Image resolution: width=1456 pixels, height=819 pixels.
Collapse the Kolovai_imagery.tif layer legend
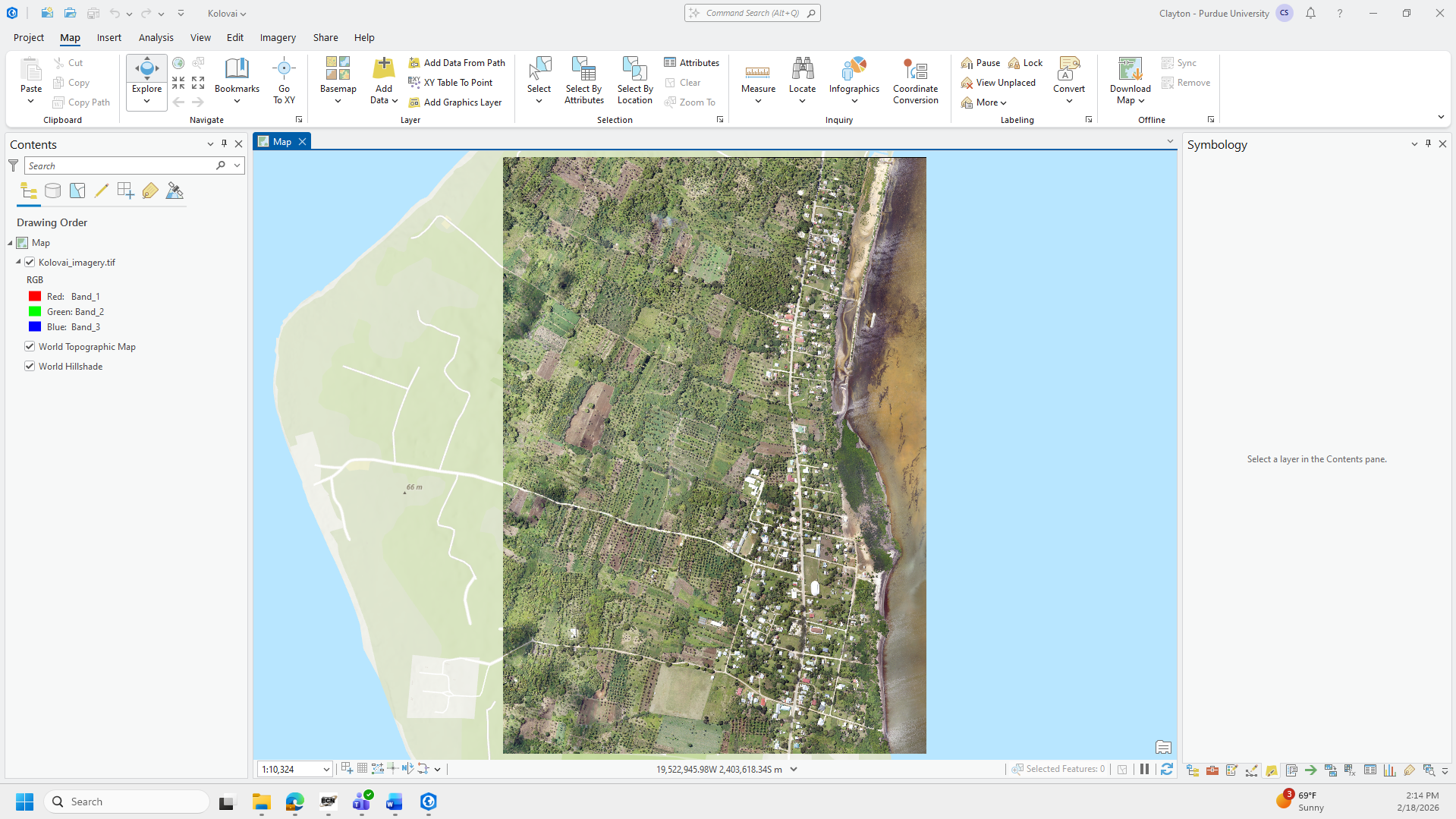coord(18,262)
